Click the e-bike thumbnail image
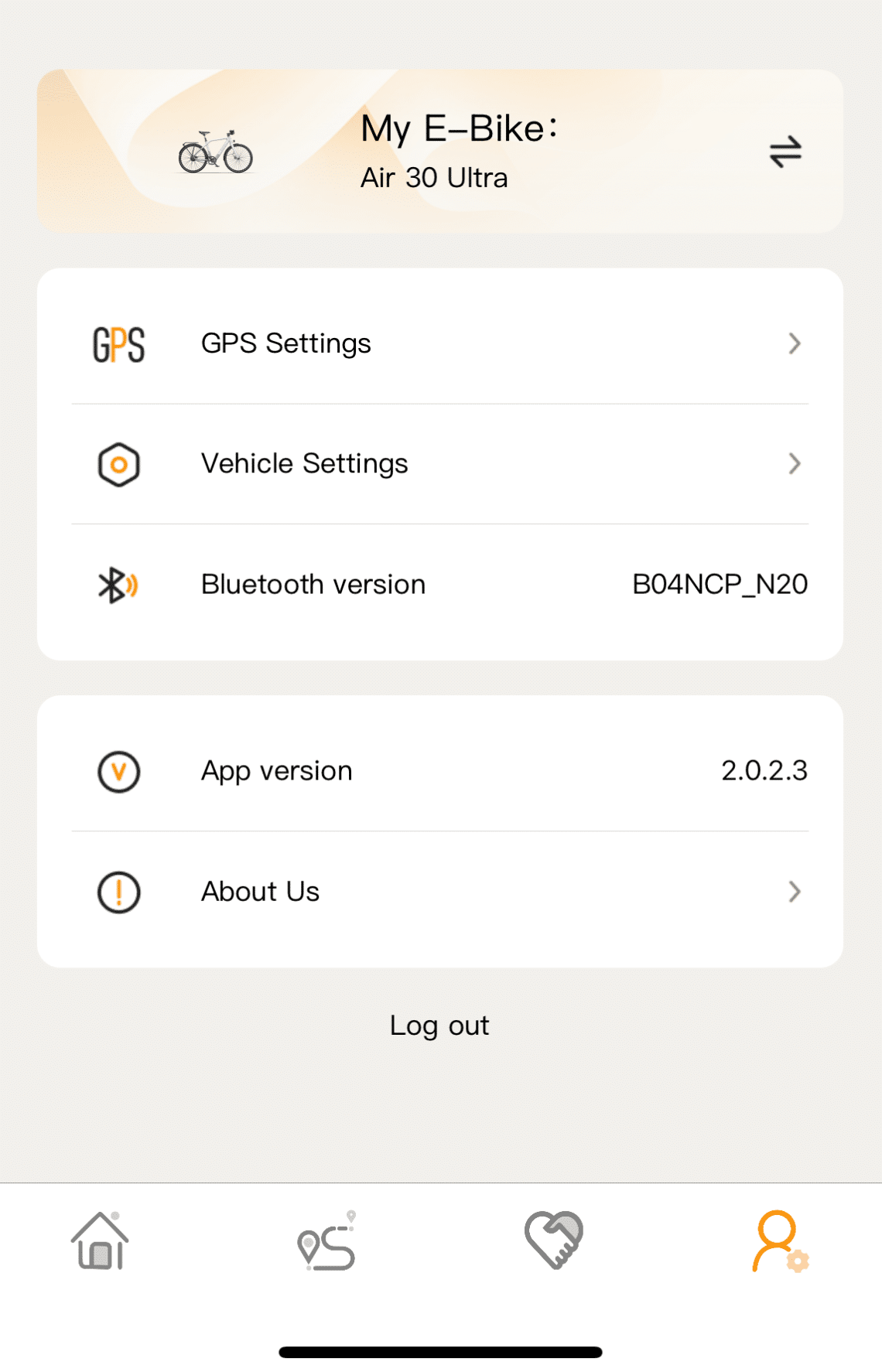Viewport: 882px width, 1372px height. coord(216,152)
